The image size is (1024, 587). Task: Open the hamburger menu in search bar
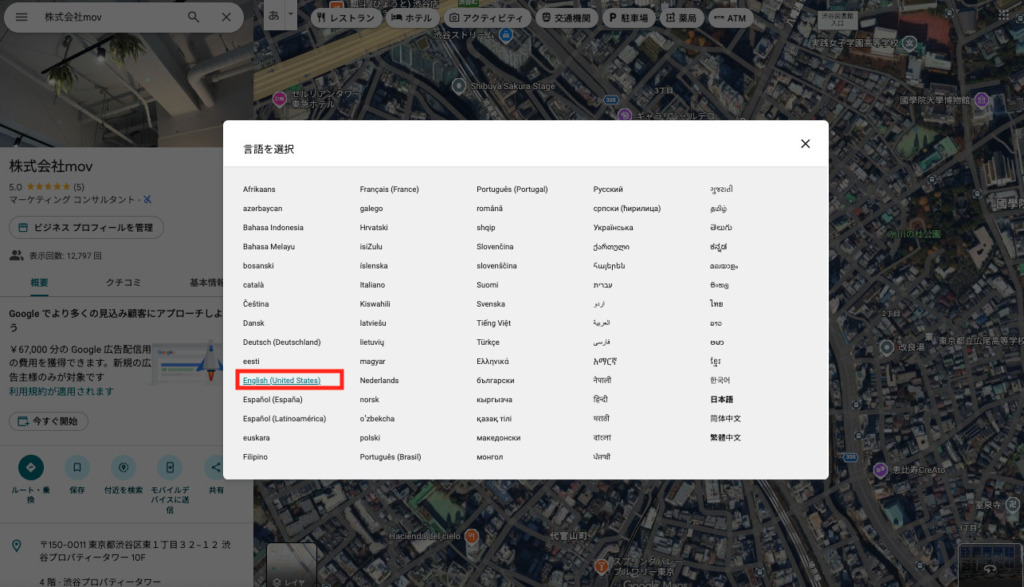(x=22, y=17)
